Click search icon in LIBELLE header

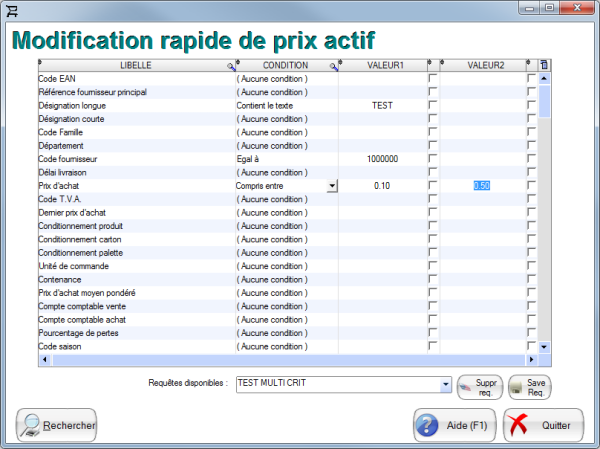pos(231,65)
